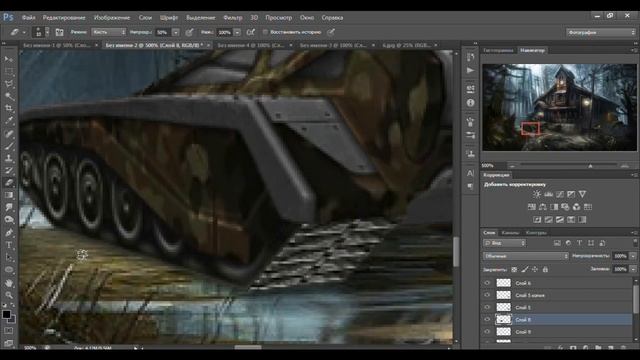The height and width of the screenshot is (360, 640).
Task: Switch to the Каналы tab
Action: [510, 233]
